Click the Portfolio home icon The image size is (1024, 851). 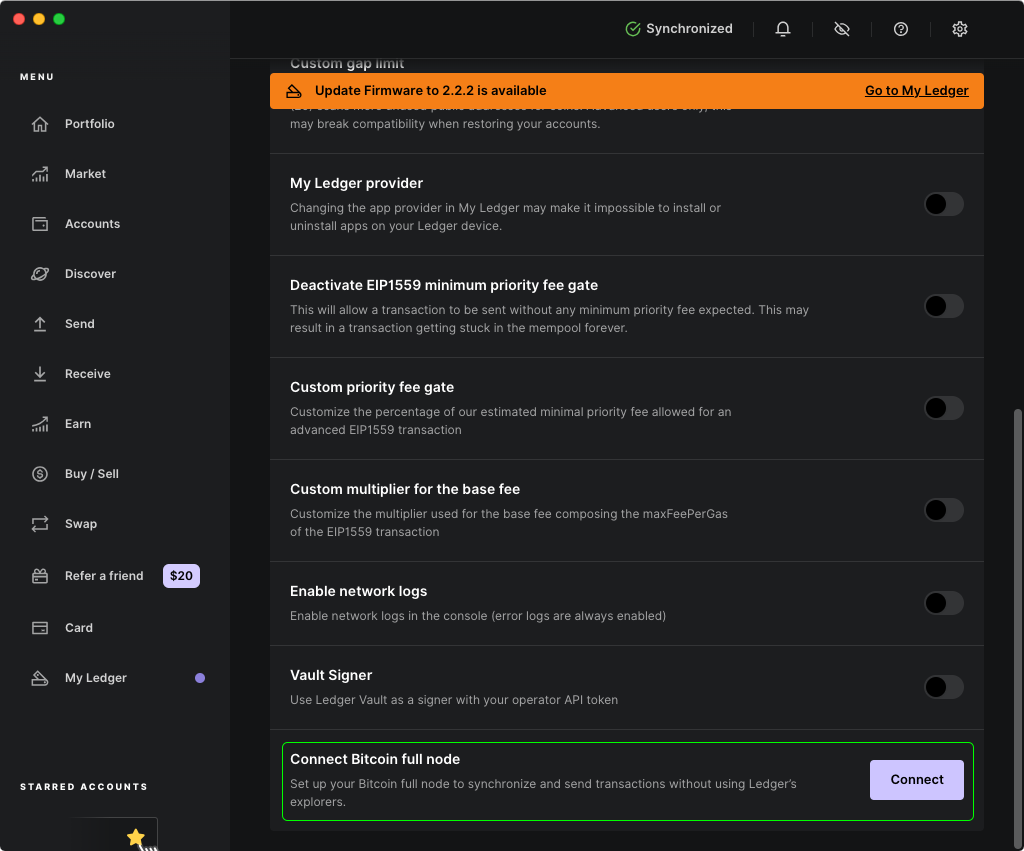(x=40, y=124)
